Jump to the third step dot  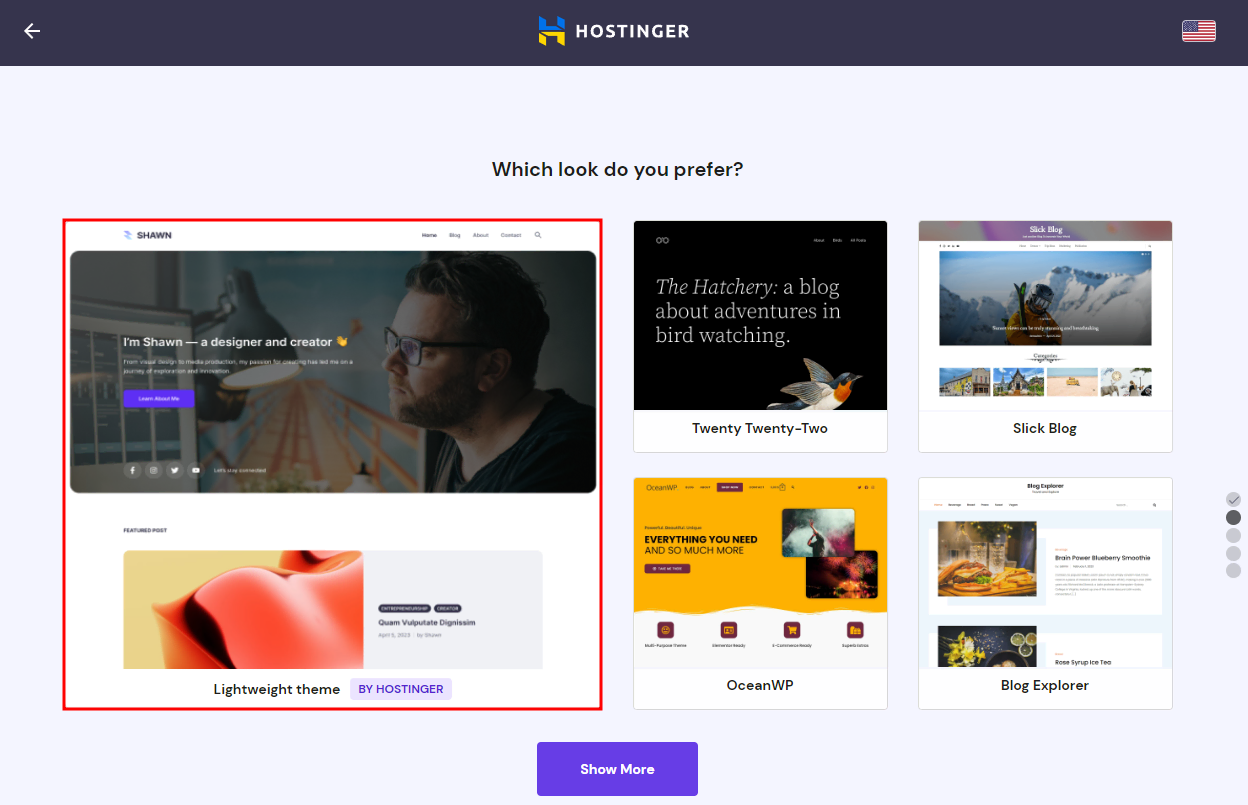[1233, 535]
